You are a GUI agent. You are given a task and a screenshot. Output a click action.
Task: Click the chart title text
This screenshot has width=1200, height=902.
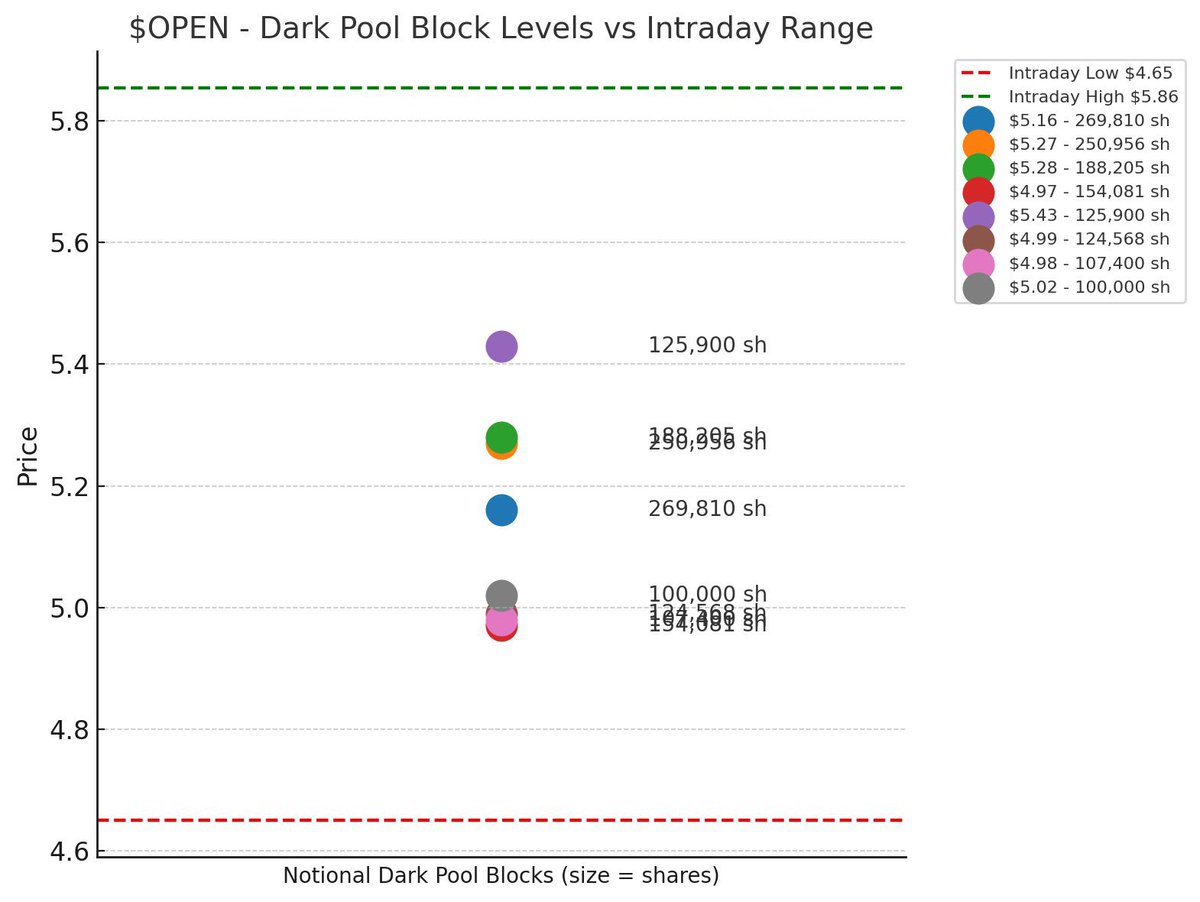click(x=501, y=29)
